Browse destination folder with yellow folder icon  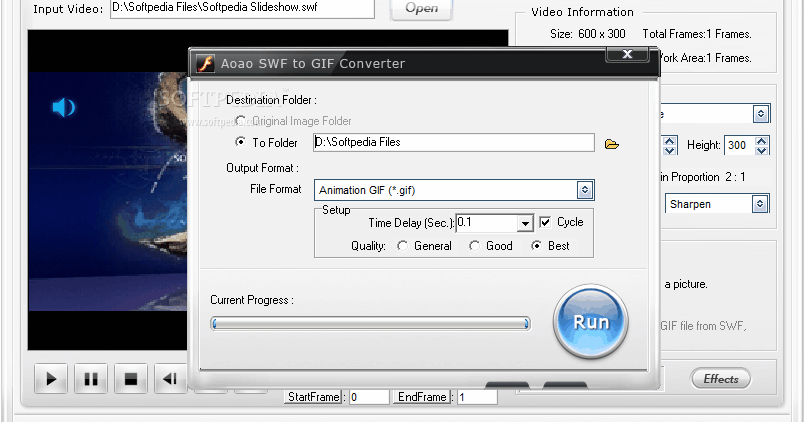[611, 145]
